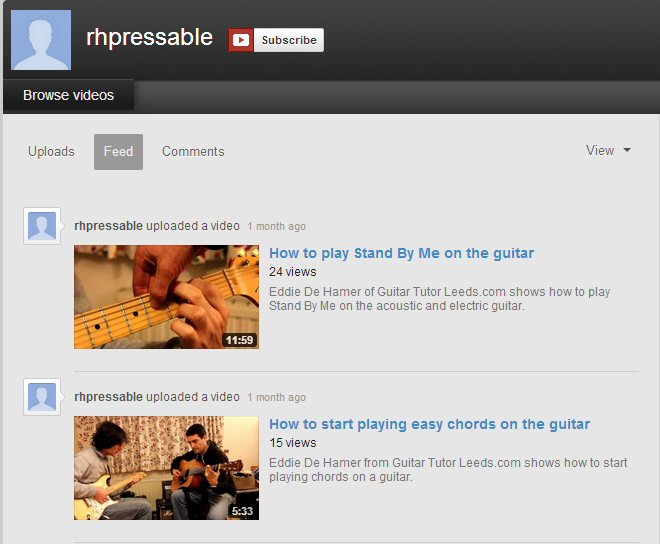This screenshot has width=660, height=544.
Task: Open the View menu label
Action: click(x=600, y=150)
